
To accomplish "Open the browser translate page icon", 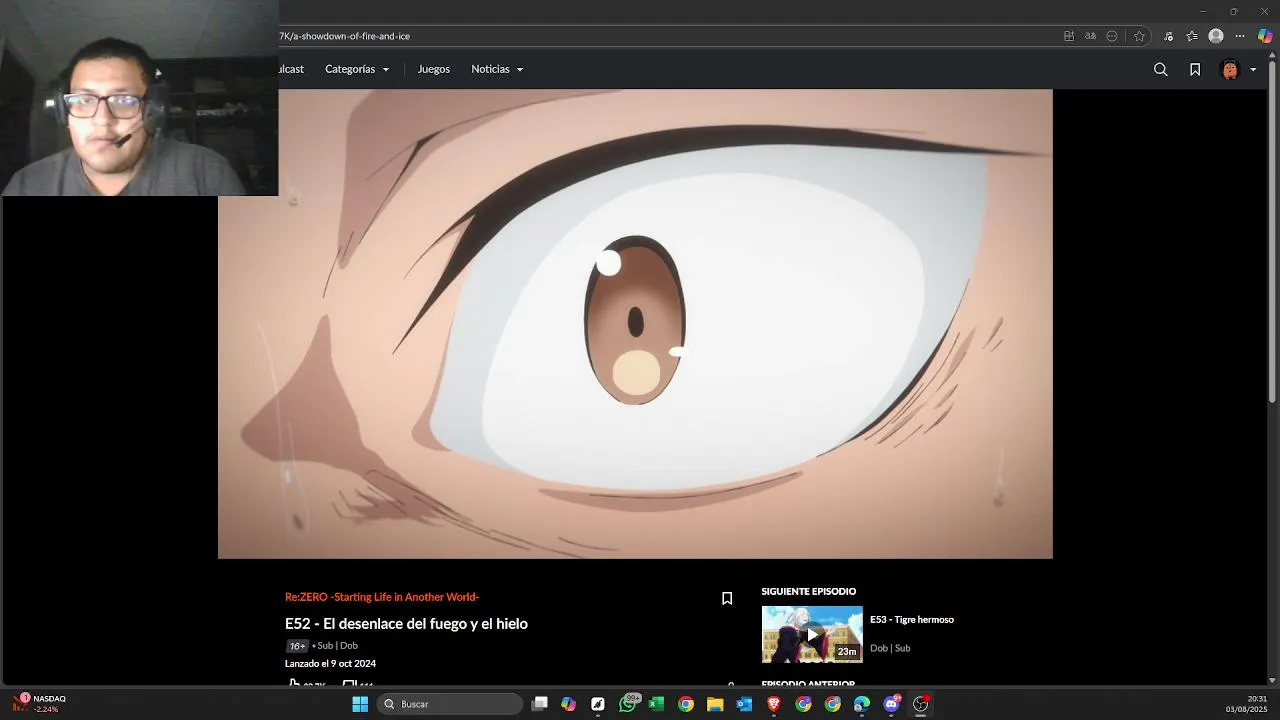I will [x=1090, y=36].
